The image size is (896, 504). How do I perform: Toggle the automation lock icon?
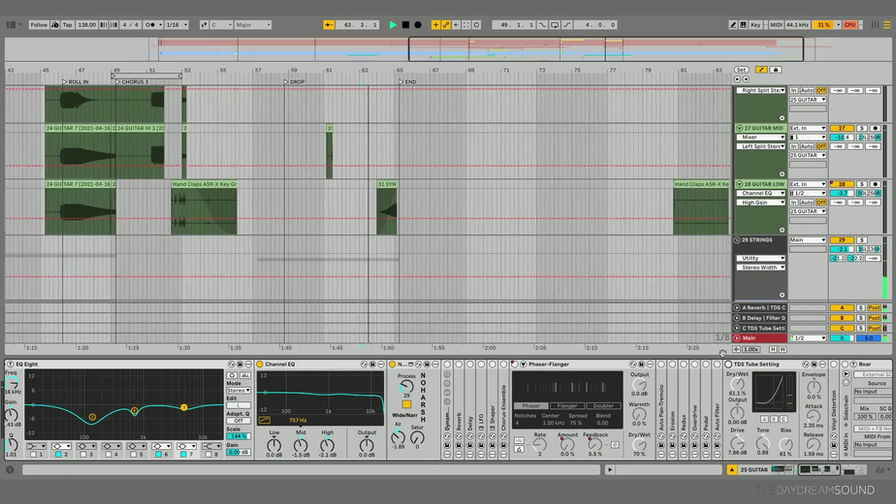775,70
